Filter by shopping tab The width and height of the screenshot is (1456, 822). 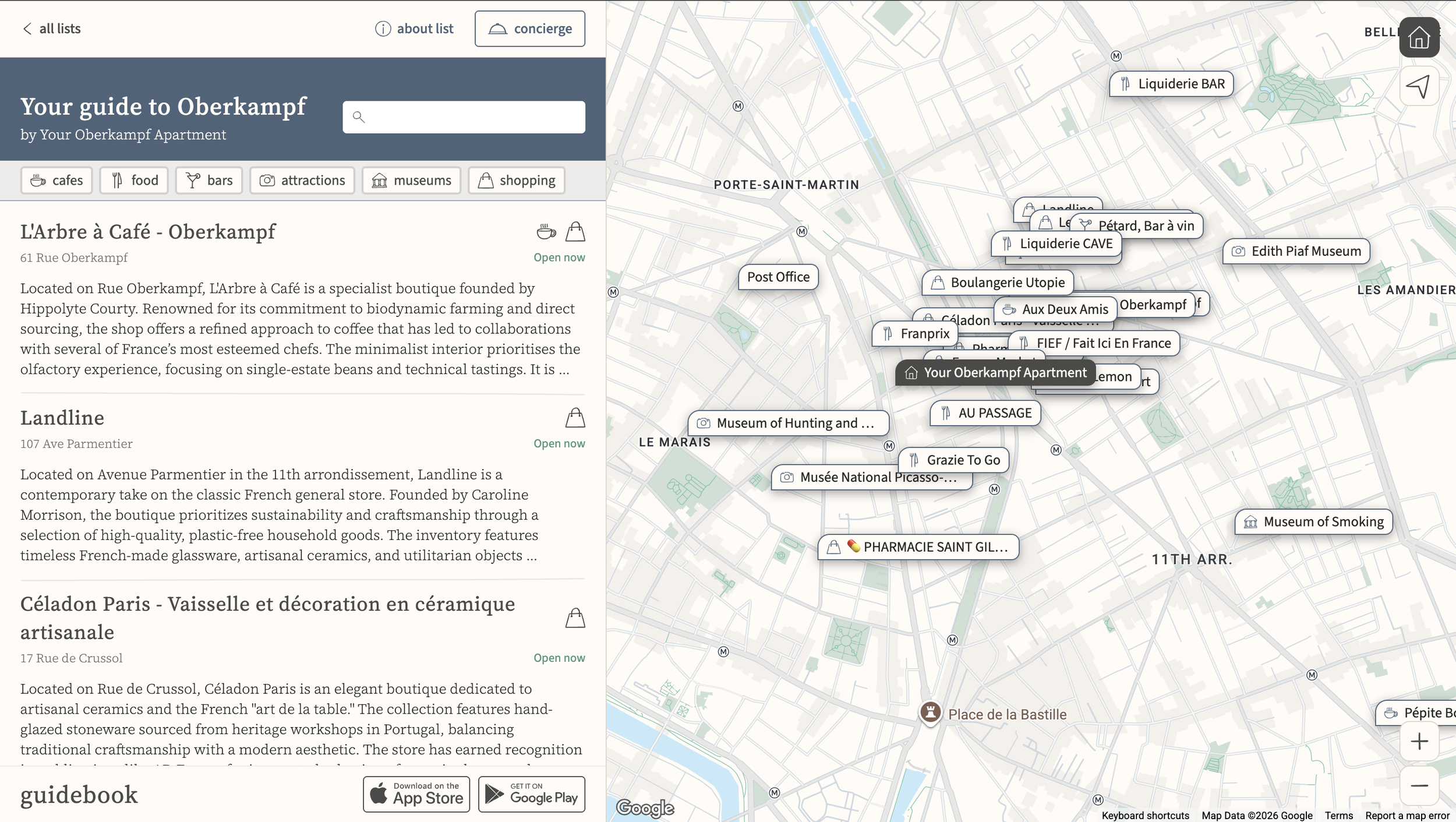coord(516,181)
